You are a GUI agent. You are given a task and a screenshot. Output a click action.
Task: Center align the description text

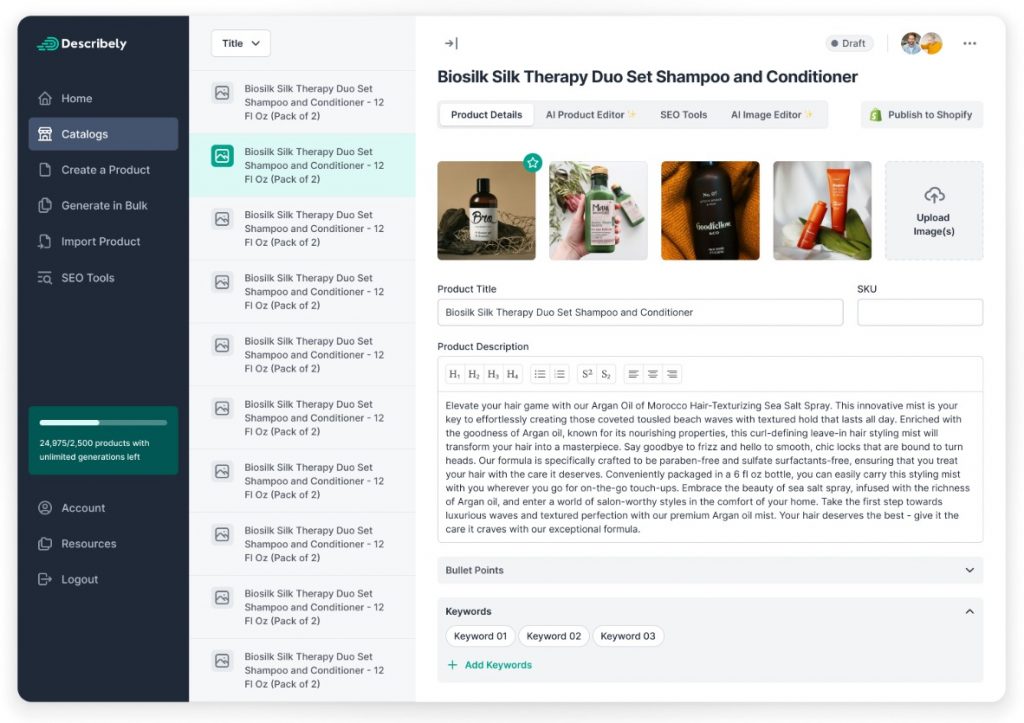652,374
